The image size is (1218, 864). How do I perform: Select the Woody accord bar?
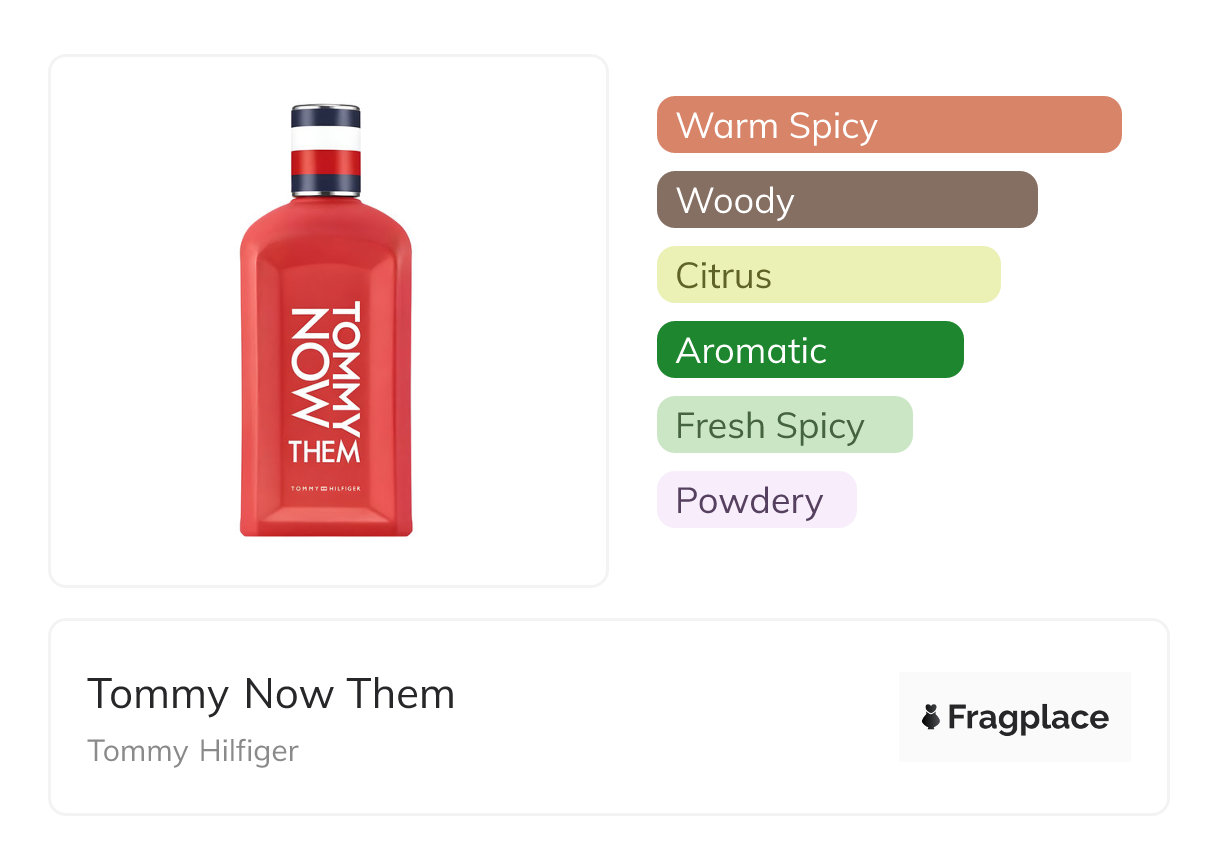pos(846,200)
